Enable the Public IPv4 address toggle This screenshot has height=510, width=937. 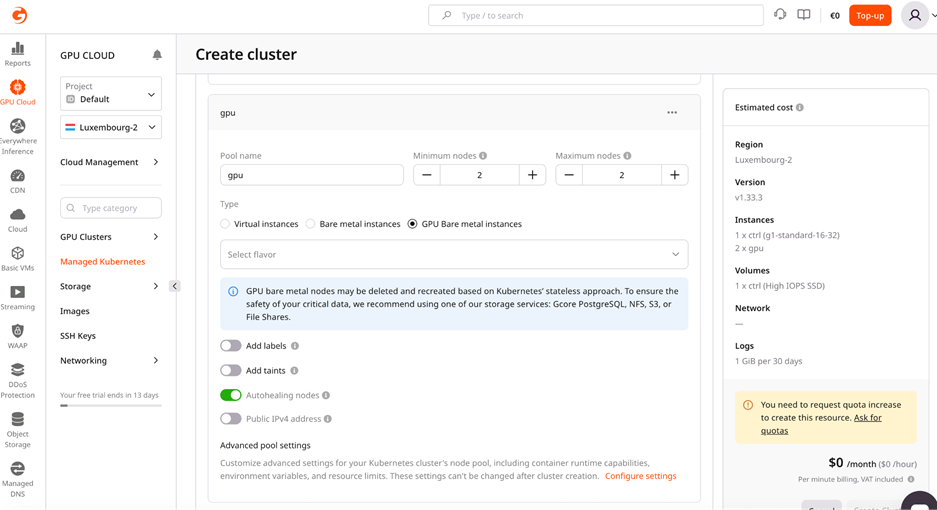point(231,419)
